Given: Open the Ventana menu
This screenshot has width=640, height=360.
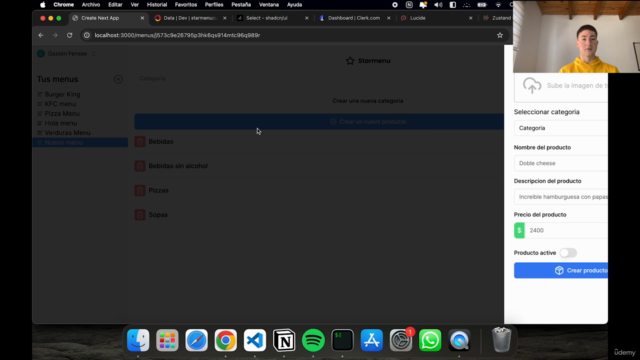Looking at the screenshot, I should 269,5.
